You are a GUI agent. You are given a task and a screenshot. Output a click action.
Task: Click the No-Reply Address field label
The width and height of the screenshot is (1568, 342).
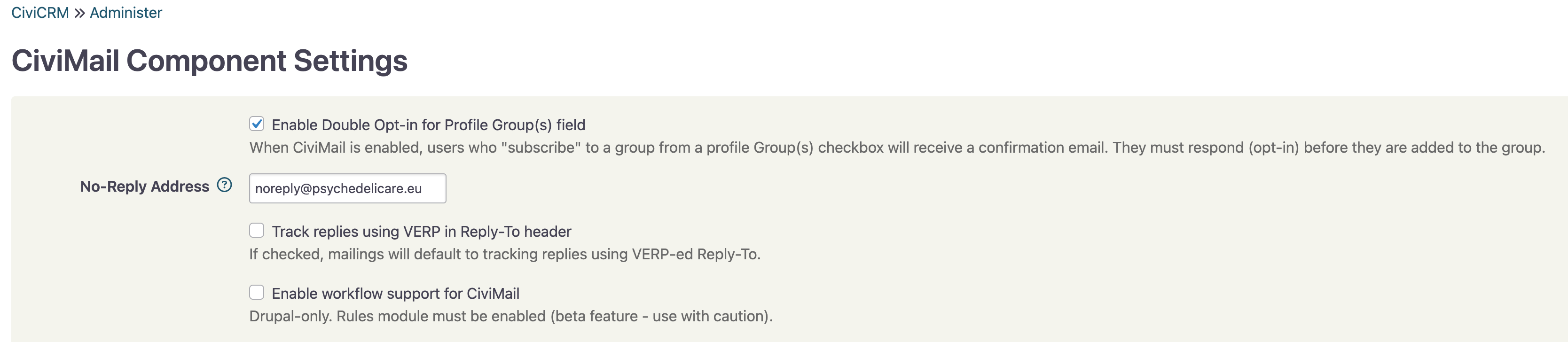(x=145, y=186)
